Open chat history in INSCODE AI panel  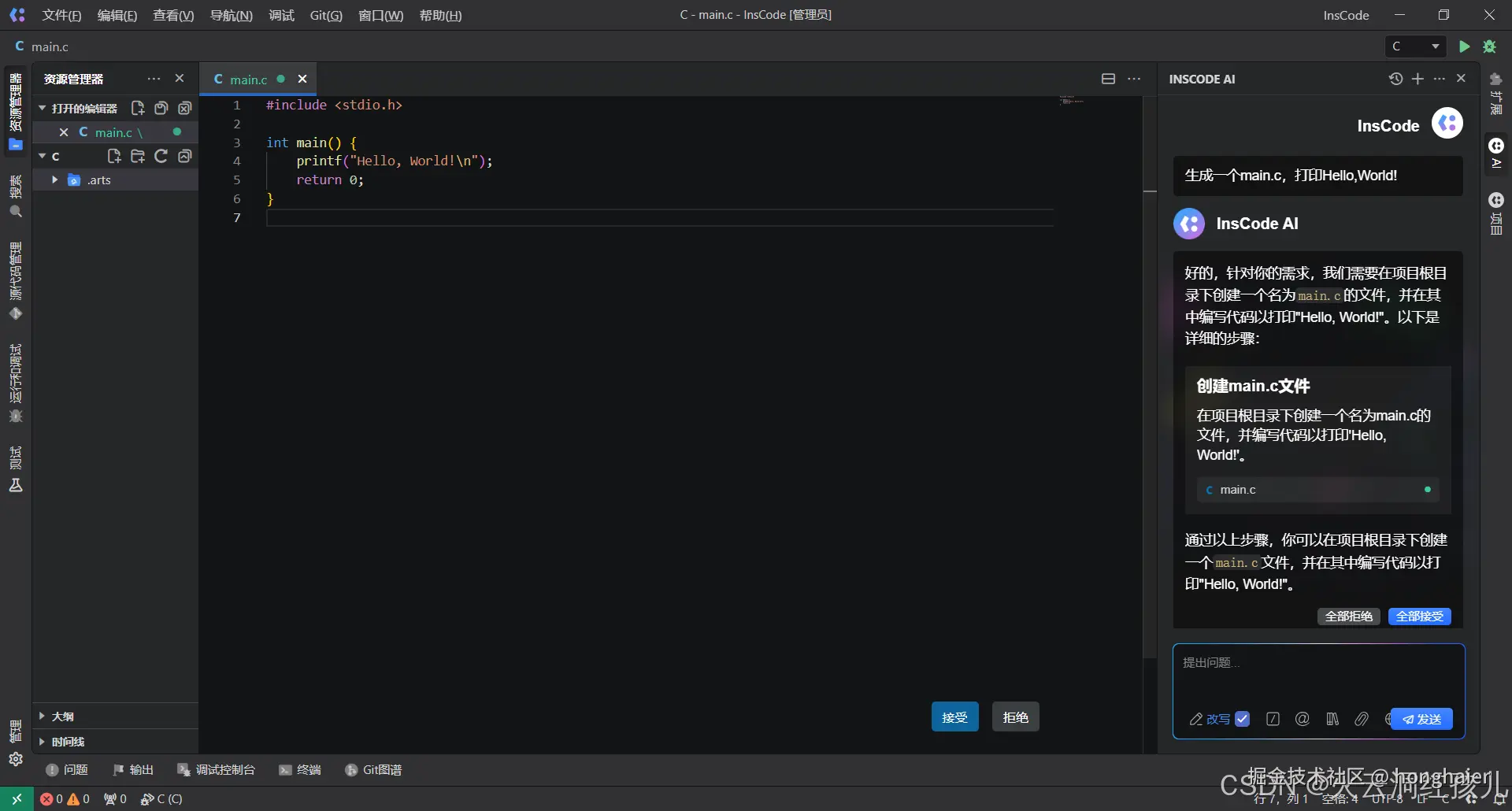coord(1395,79)
